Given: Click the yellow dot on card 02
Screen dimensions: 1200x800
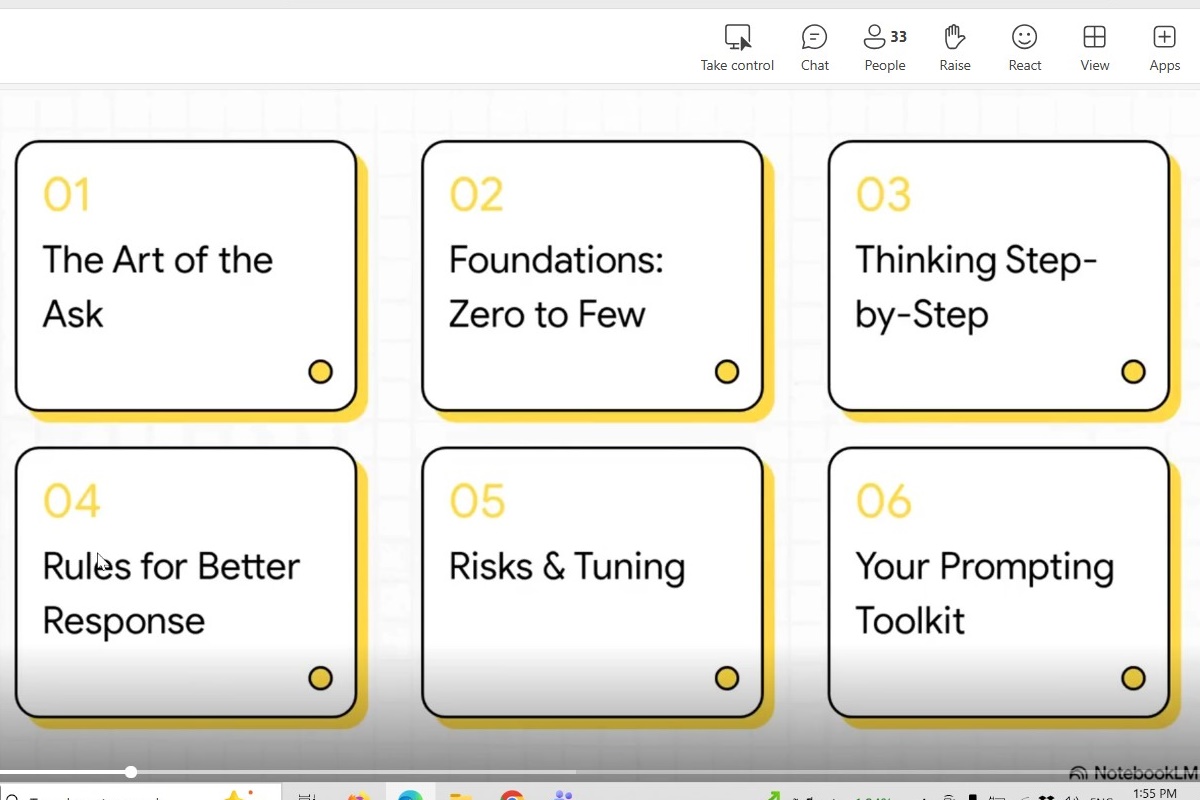Looking at the screenshot, I should coord(727,372).
